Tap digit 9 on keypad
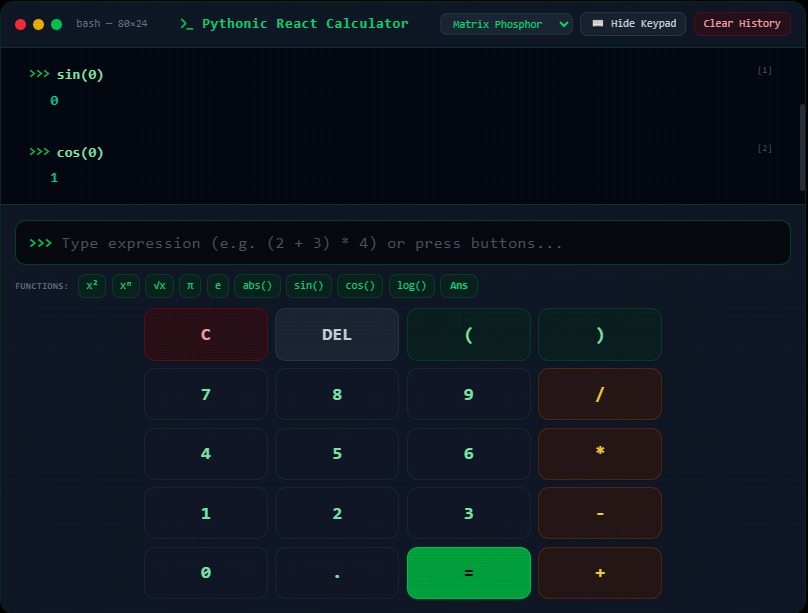This screenshot has width=808, height=613. [x=468, y=394]
